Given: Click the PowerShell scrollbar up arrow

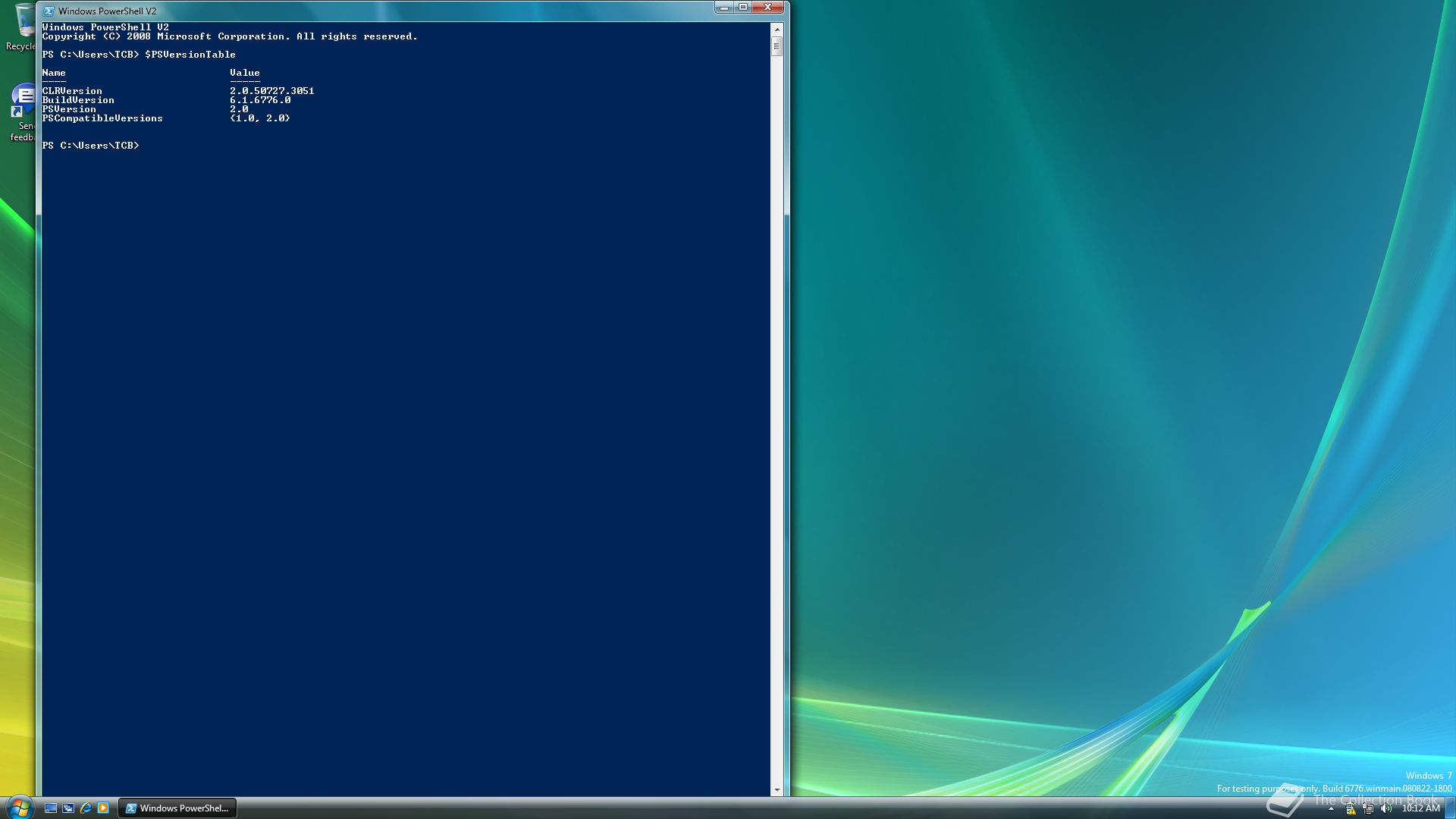Looking at the screenshot, I should pos(777,28).
